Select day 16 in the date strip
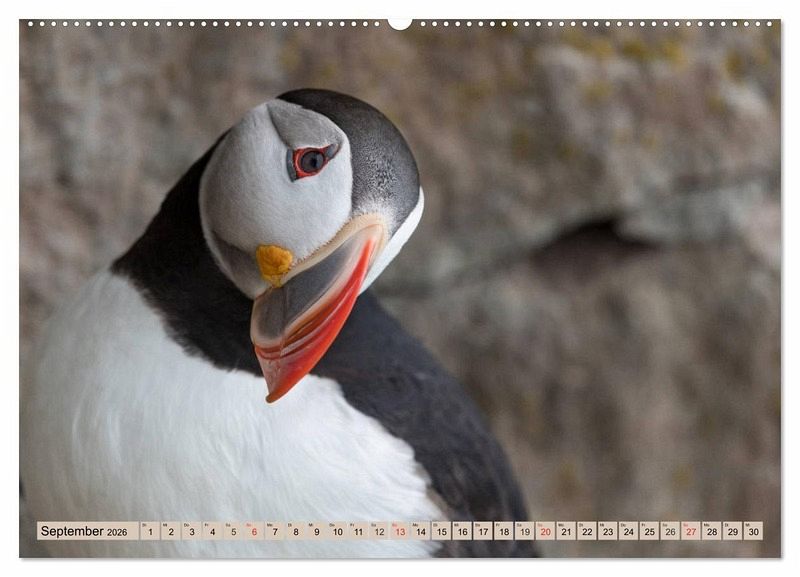This screenshot has height=577, width=800. pyautogui.click(x=463, y=531)
